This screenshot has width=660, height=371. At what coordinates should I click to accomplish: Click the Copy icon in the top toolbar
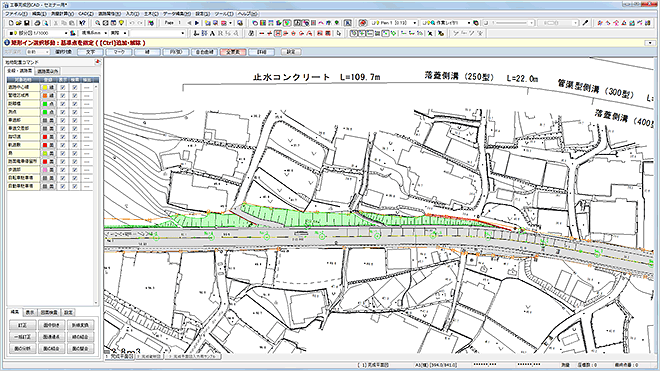64,23
